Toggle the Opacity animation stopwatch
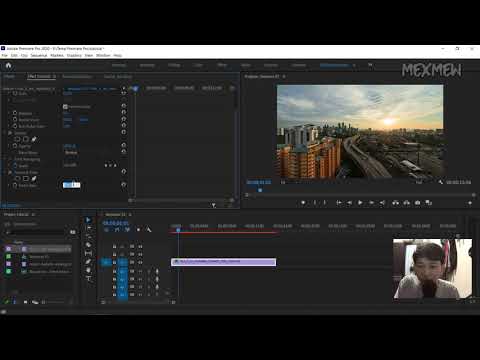Image resolution: width=480 pixels, height=360 pixels. coord(15,146)
